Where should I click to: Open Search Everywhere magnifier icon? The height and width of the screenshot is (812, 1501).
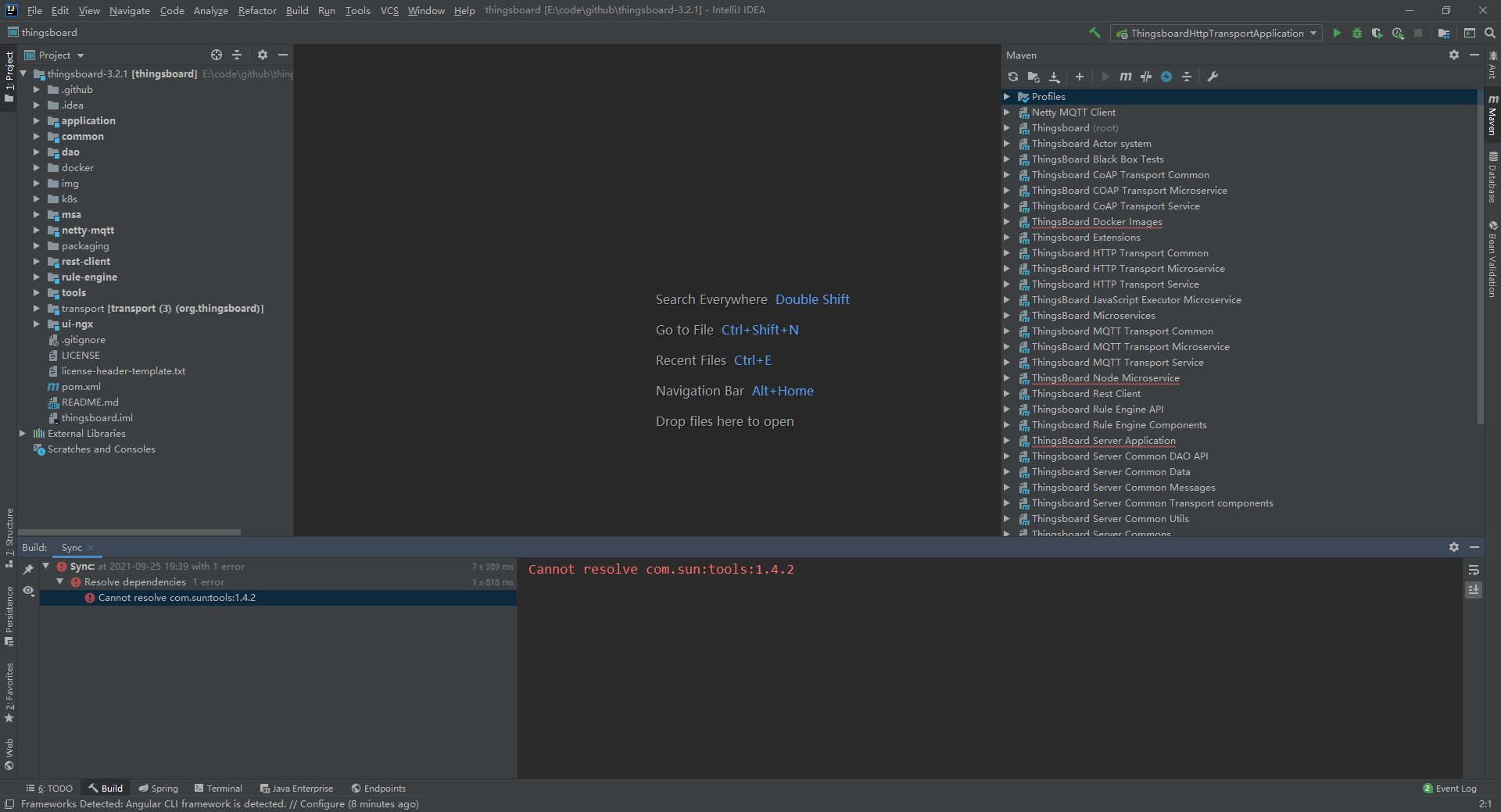coord(1490,33)
